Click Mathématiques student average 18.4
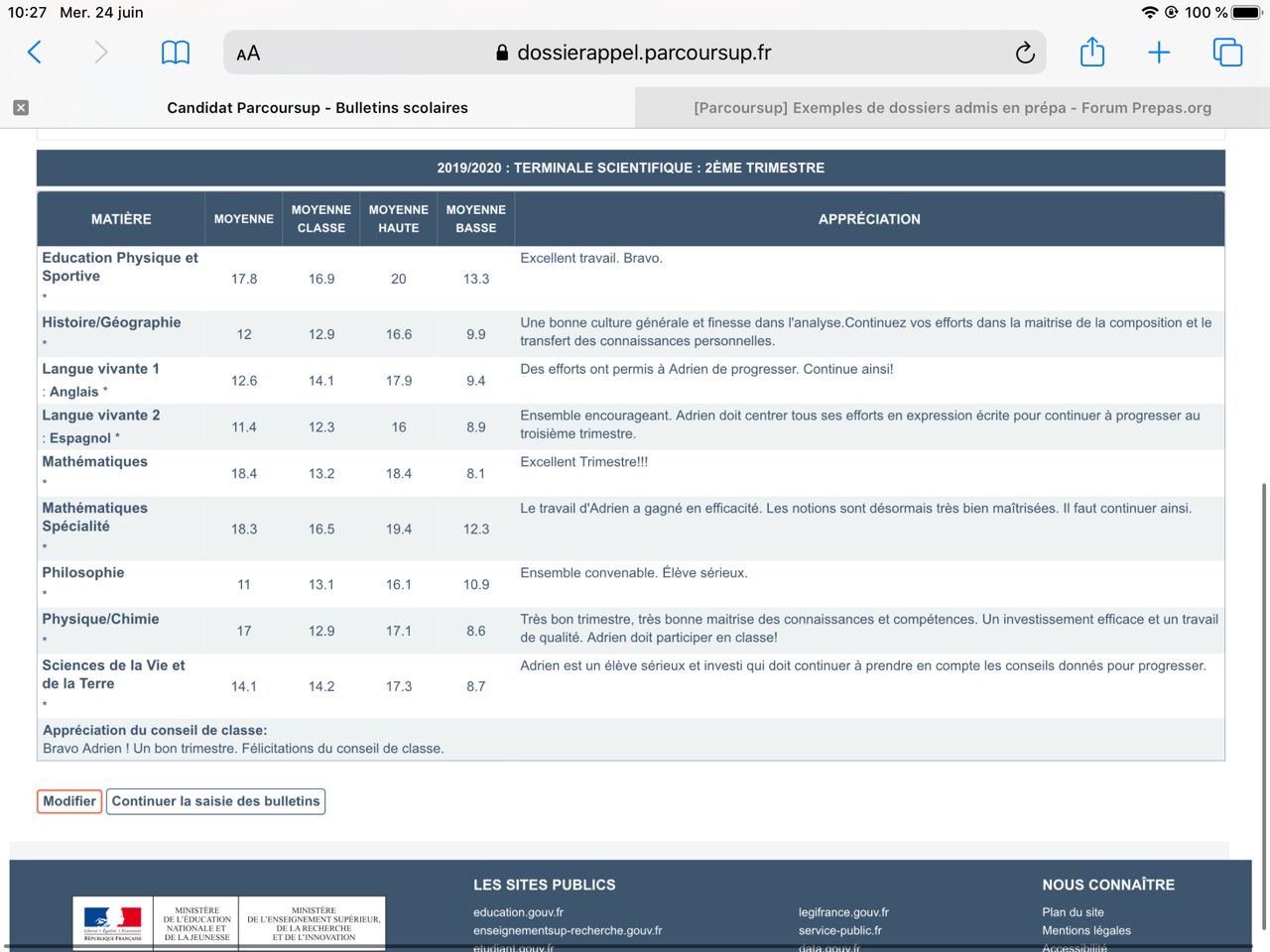1270x952 pixels. (244, 474)
